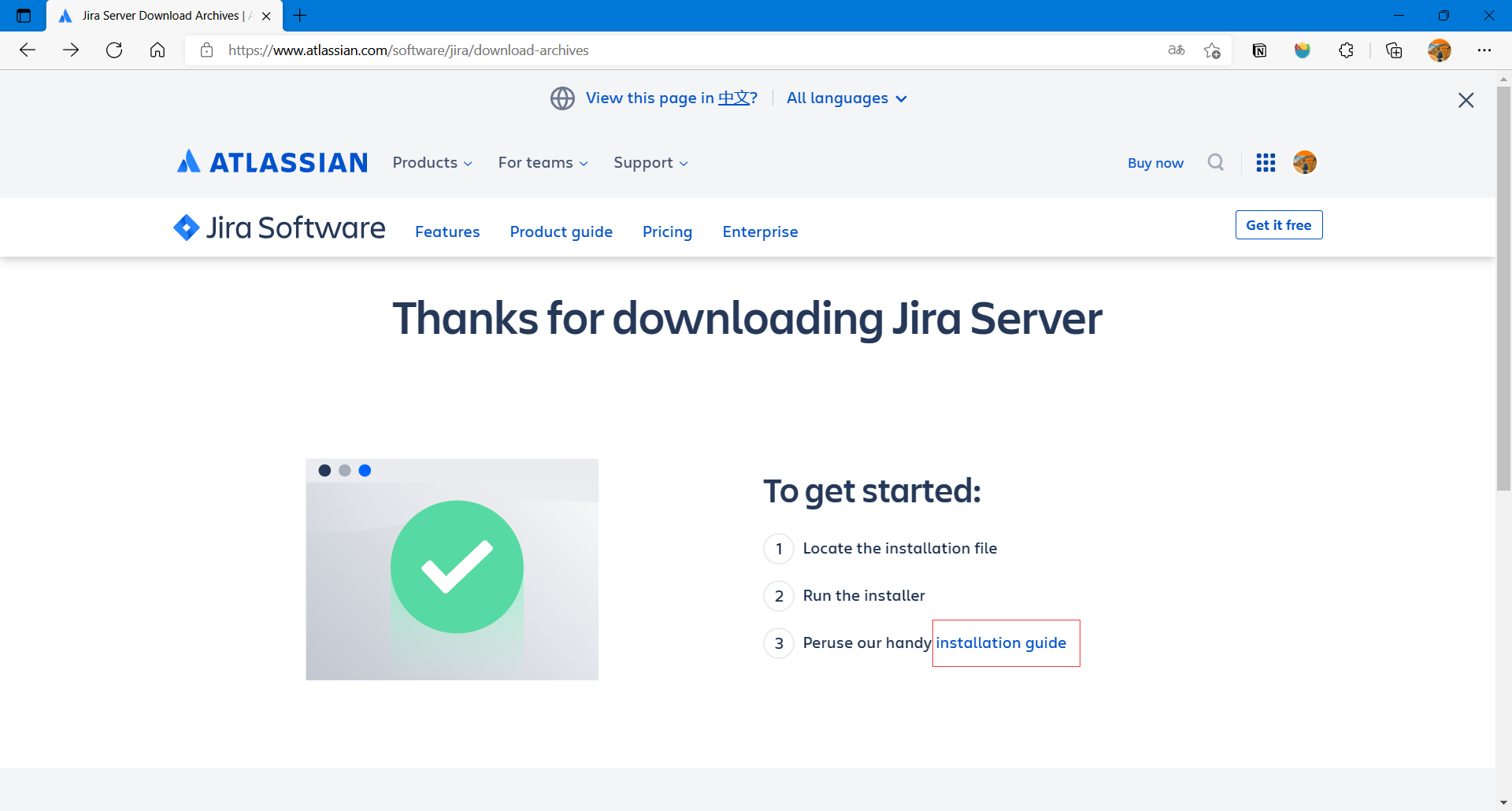
Task: Click the Get it free button
Action: [1278, 225]
